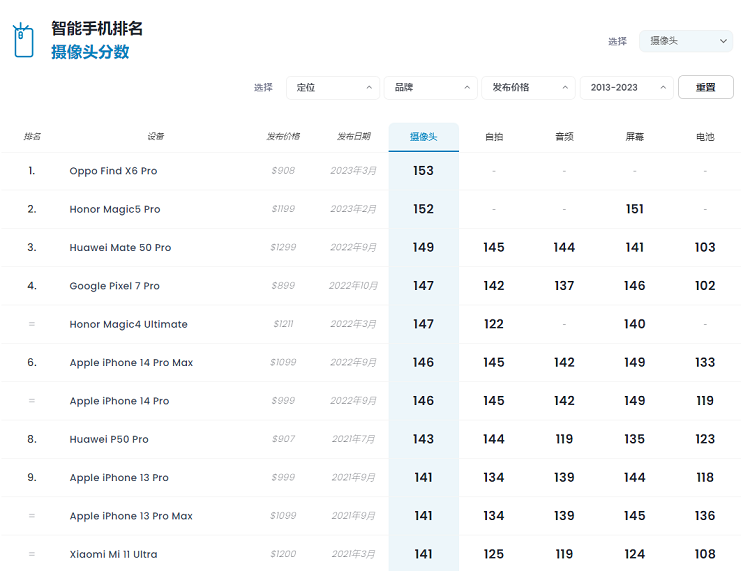Open the 2013-2023 year range dropdown

[627, 88]
